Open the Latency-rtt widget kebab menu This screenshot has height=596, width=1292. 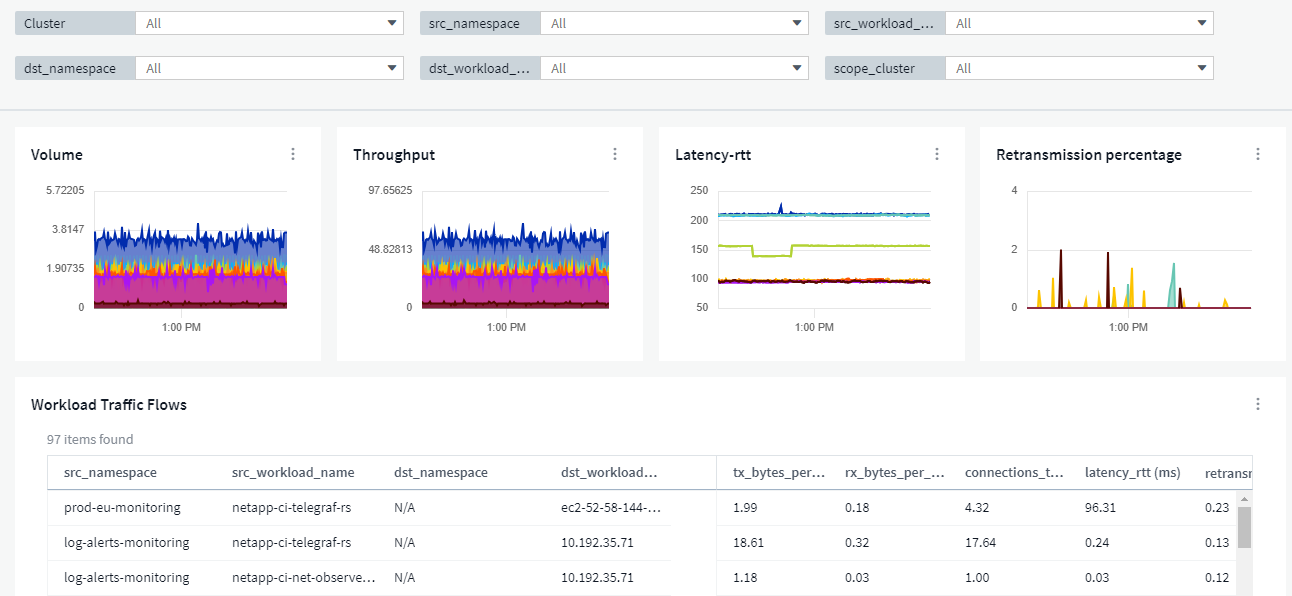pyautogui.click(x=937, y=154)
